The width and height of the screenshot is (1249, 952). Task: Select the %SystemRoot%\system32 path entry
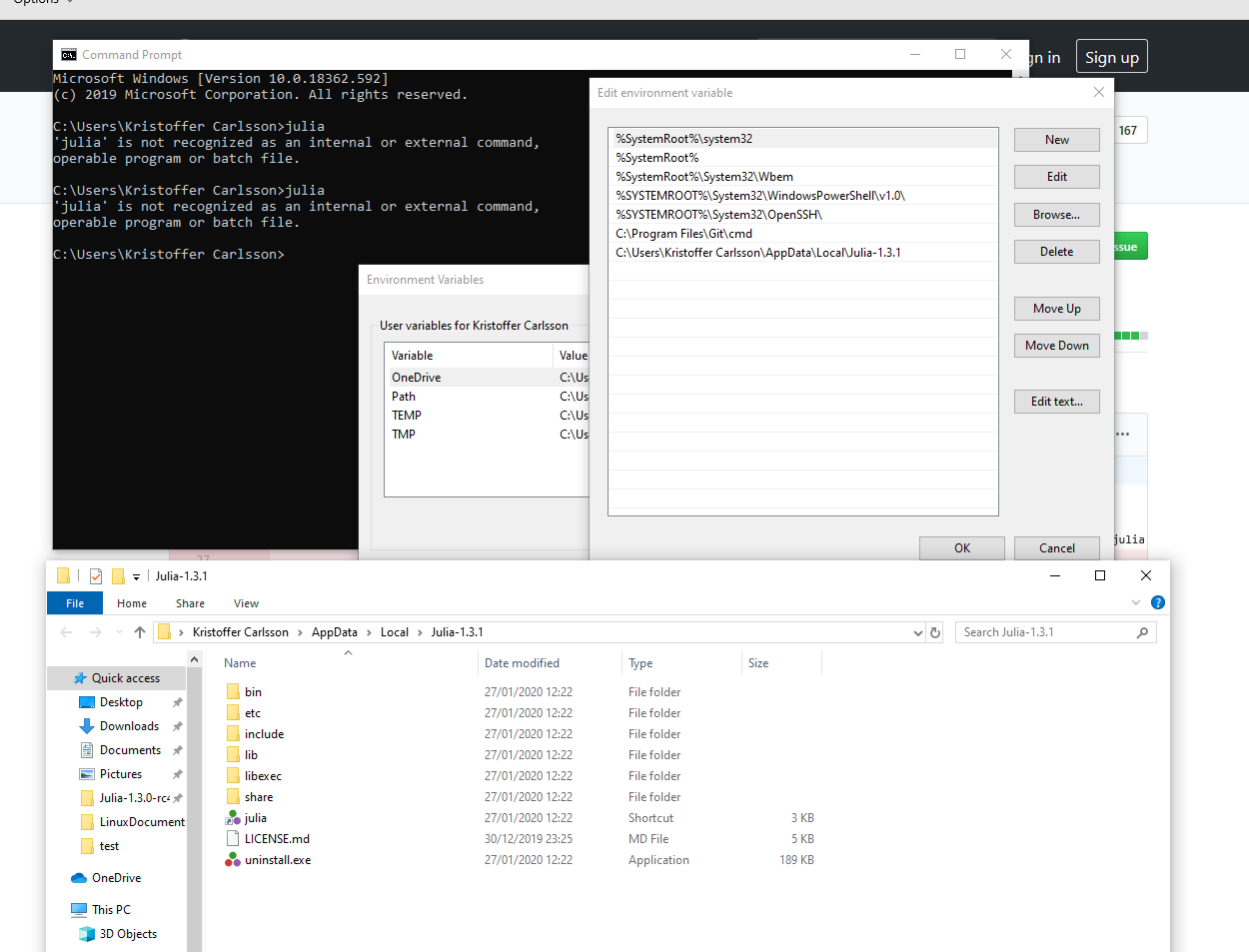tap(803, 139)
